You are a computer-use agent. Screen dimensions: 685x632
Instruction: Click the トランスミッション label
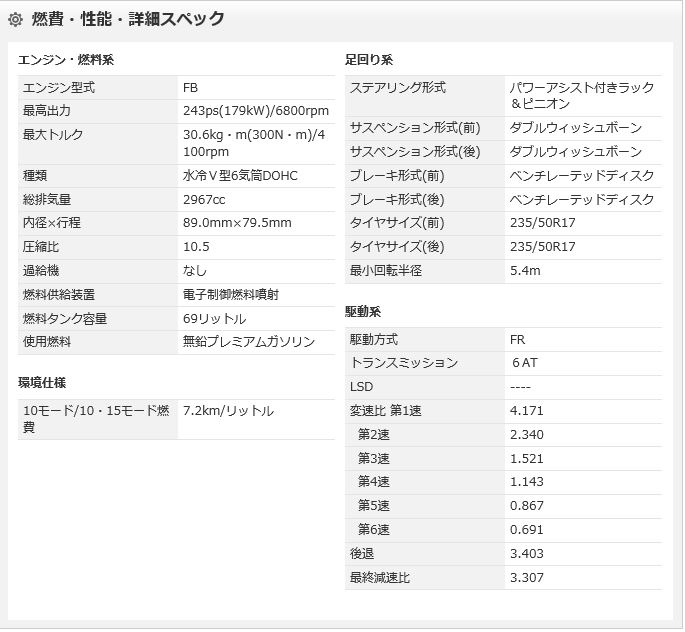[x=404, y=363]
